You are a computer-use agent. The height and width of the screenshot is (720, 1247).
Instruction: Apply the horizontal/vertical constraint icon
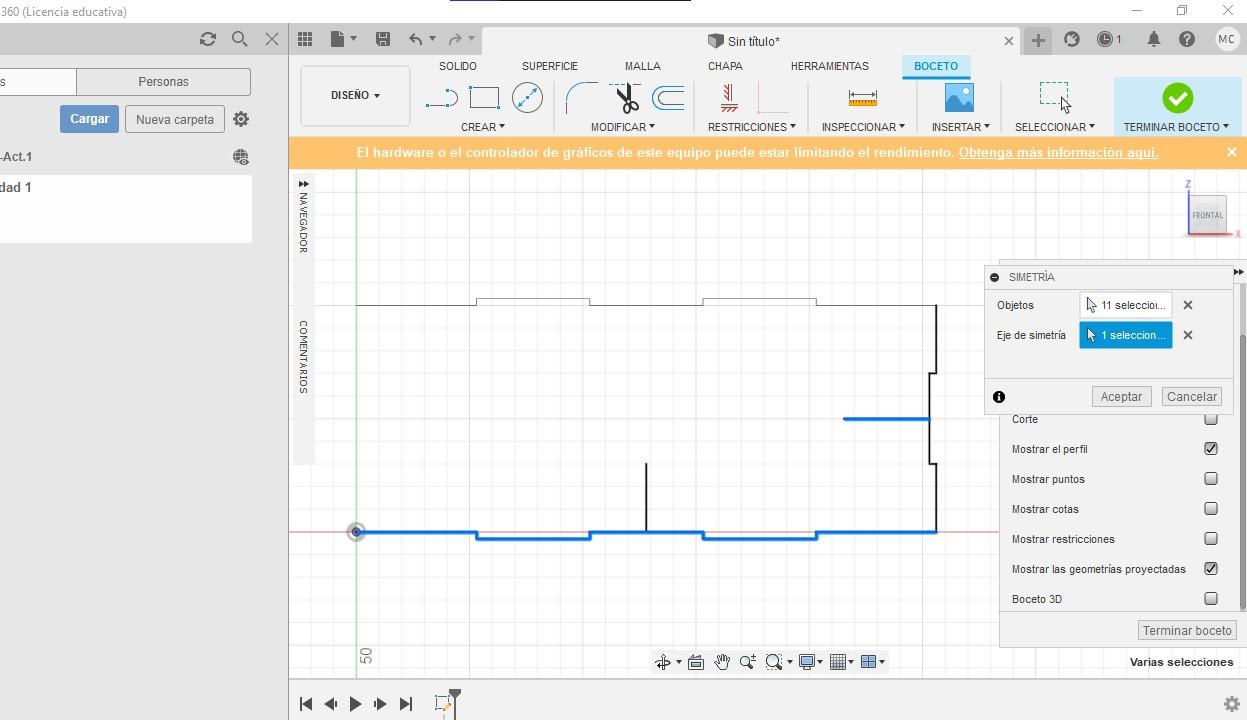pyautogui.click(x=729, y=98)
